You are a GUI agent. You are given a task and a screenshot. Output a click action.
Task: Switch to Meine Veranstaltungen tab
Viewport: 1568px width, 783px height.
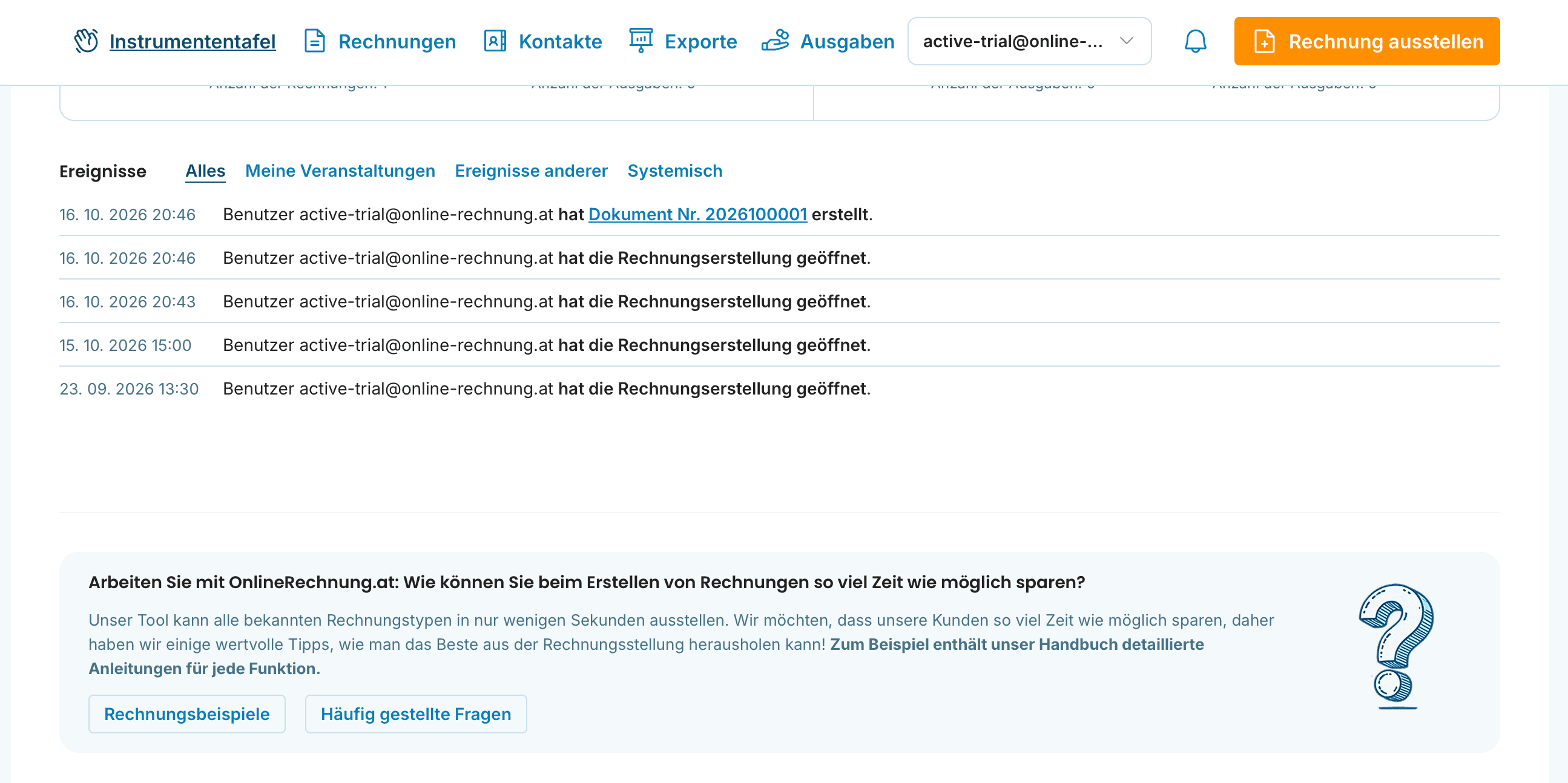[x=340, y=171]
